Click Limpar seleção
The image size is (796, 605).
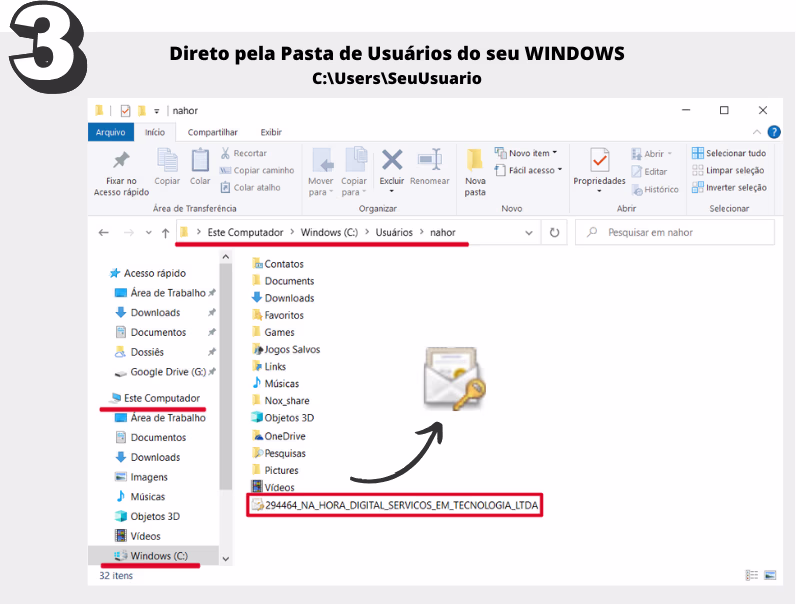(x=728, y=170)
